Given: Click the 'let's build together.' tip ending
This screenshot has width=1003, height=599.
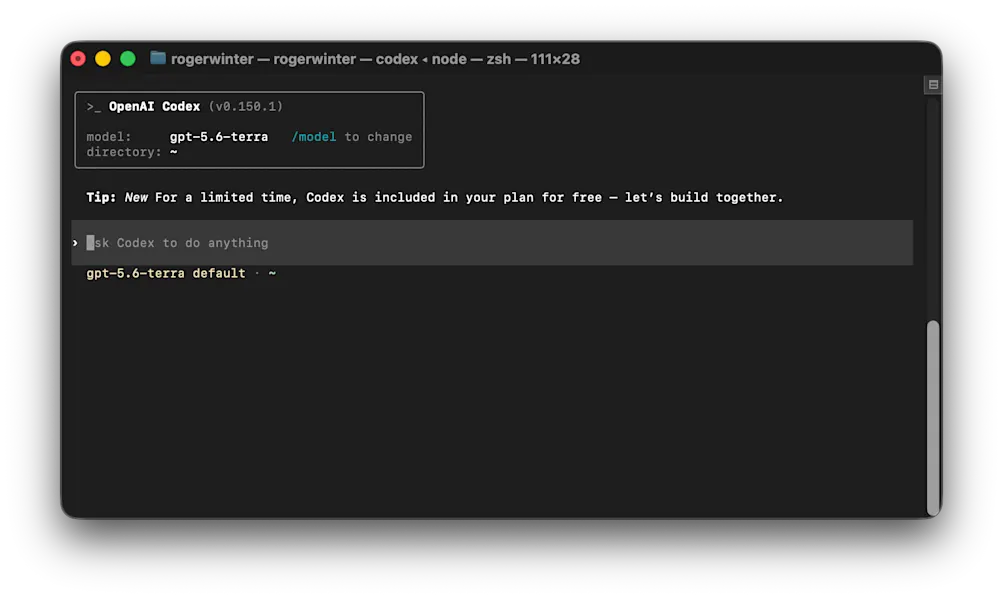Looking at the screenshot, I should [x=704, y=197].
